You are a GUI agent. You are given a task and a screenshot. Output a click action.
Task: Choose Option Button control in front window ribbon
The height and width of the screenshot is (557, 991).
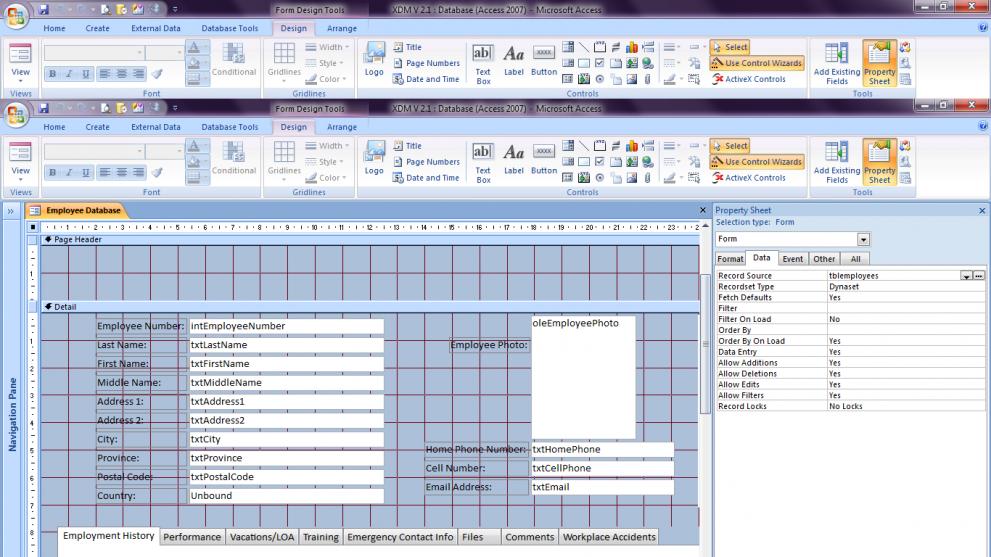(600, 178)
